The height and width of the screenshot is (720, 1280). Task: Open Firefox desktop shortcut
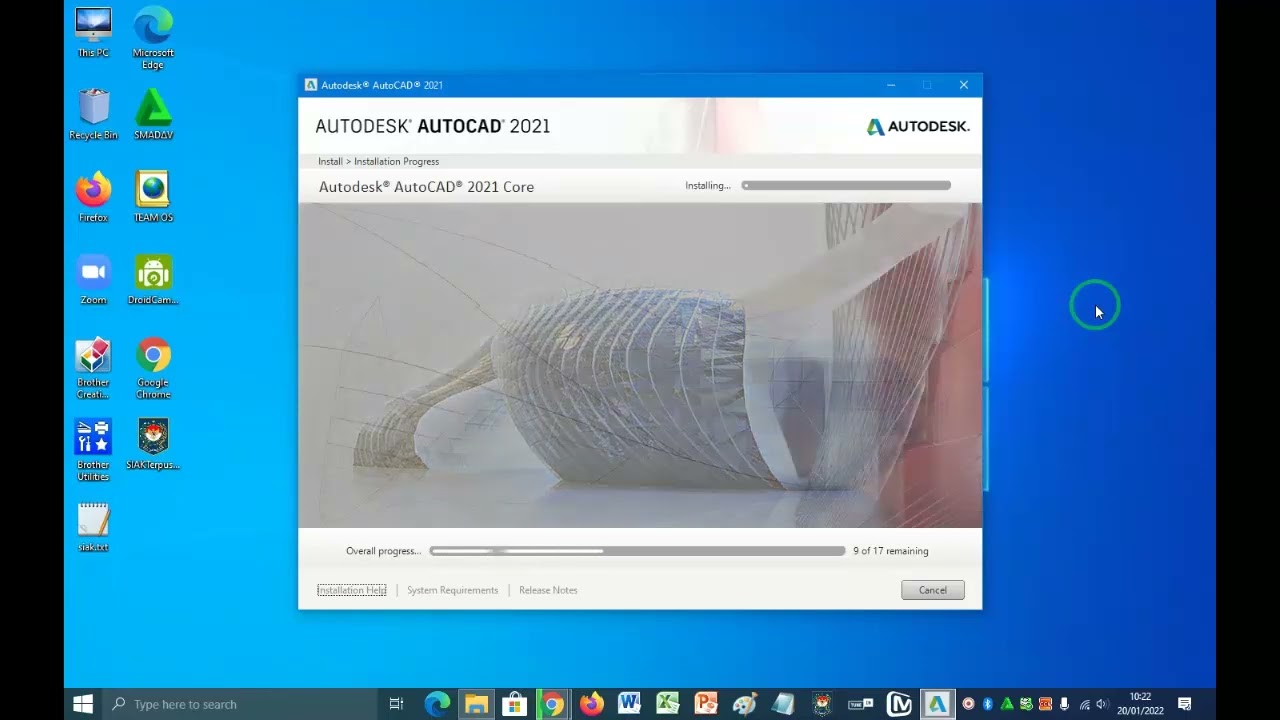pyautogui.click(x=93, y=197)
